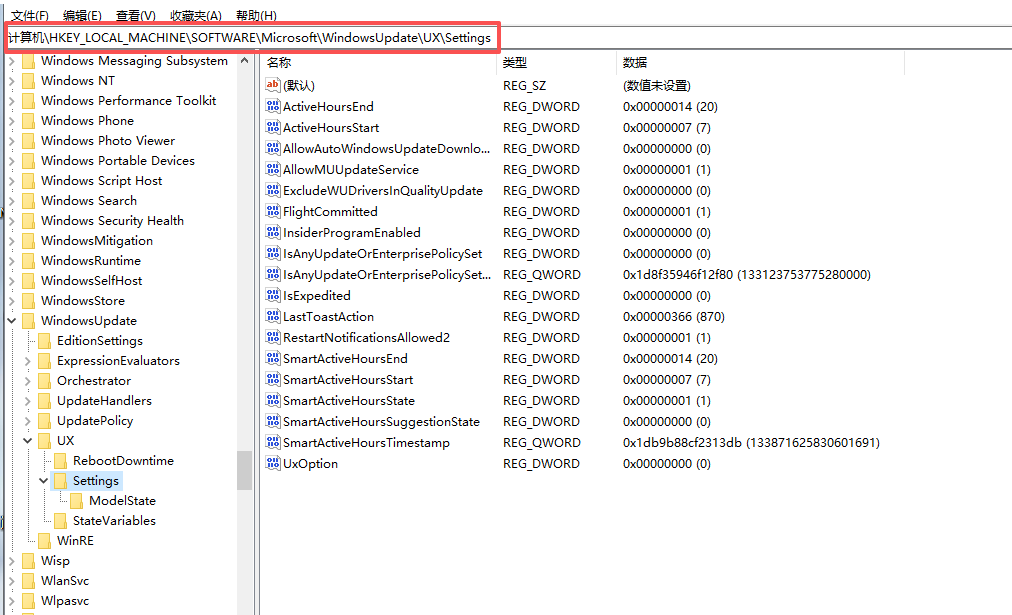This screenshot has height=615, width=1012.
Task: Click the Settings folder icon in tree
Action: tap(61, 481)
